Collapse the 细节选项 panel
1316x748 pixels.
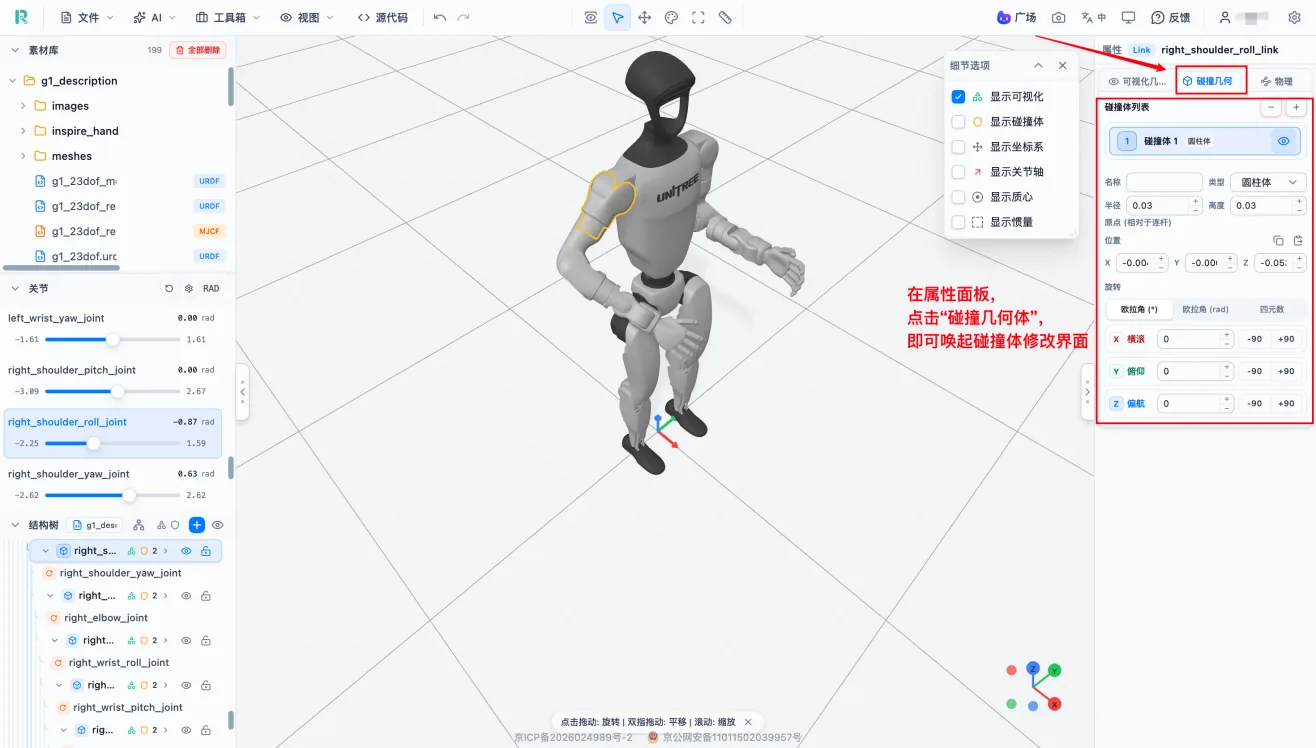[1038, 65]
